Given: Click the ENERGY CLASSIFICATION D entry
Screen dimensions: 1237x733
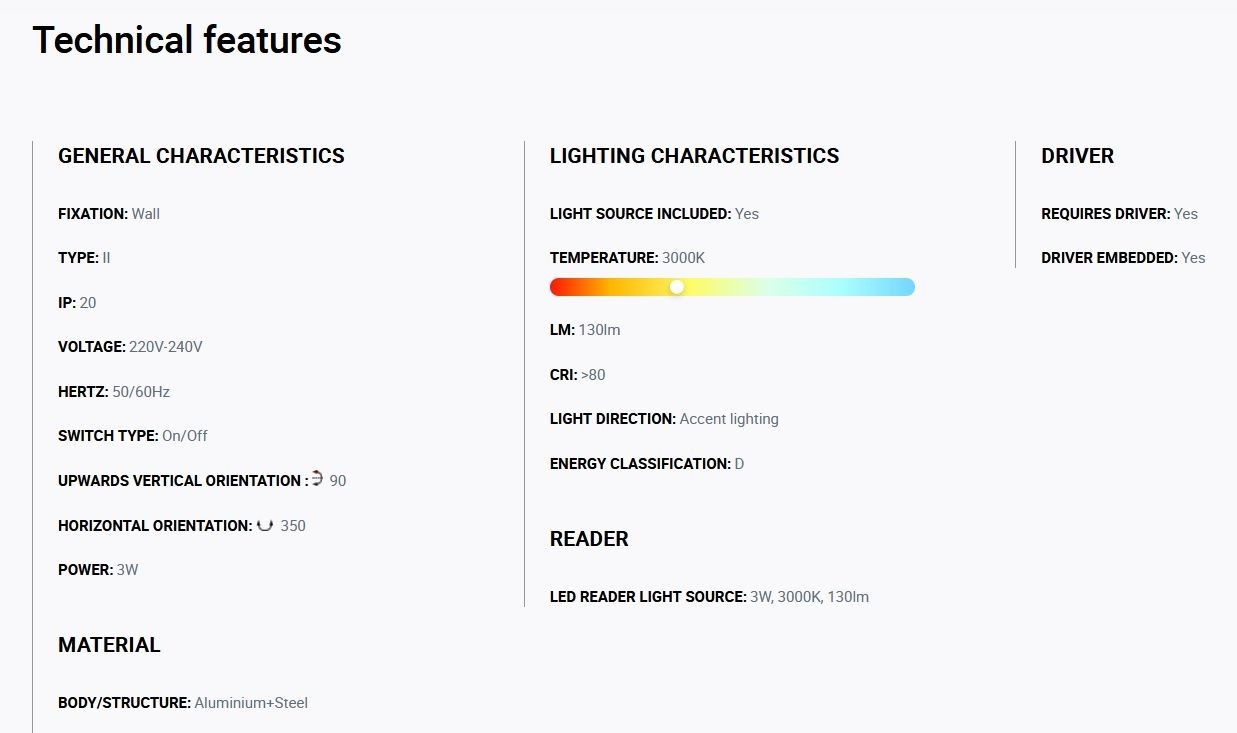Looking at the screenshot, I should coord(647,464).
